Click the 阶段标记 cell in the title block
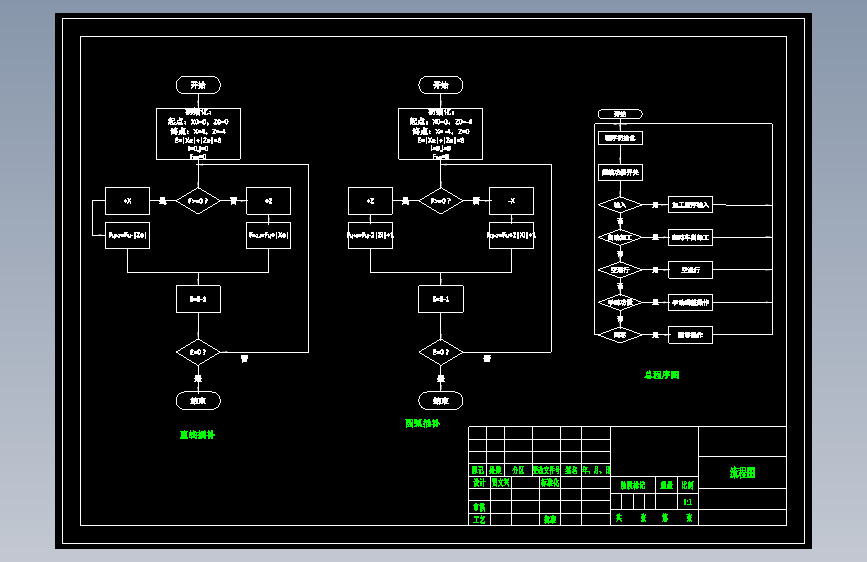 [x=633, y=485]
